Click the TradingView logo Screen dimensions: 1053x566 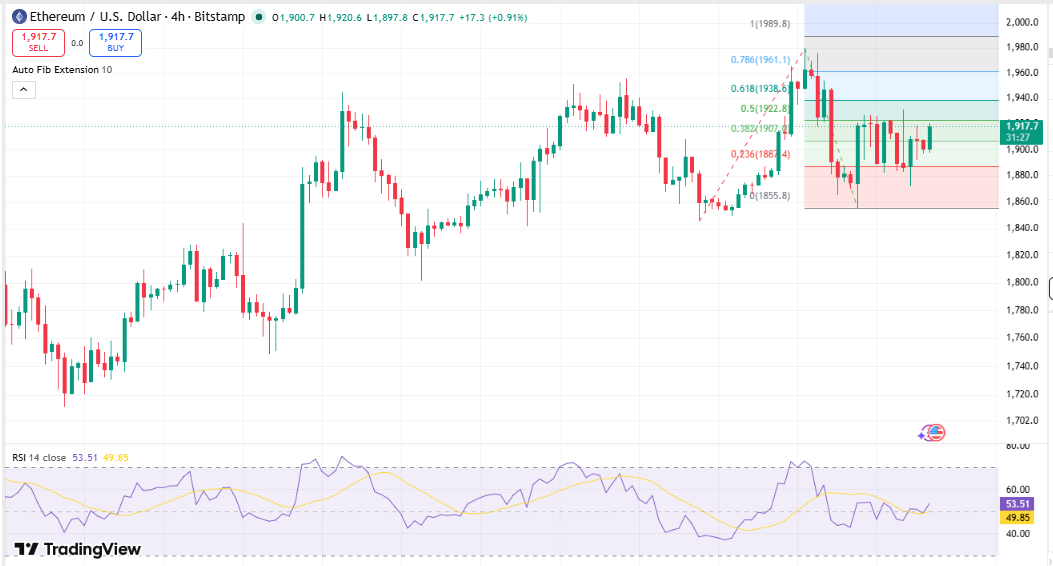pos(78,549)
